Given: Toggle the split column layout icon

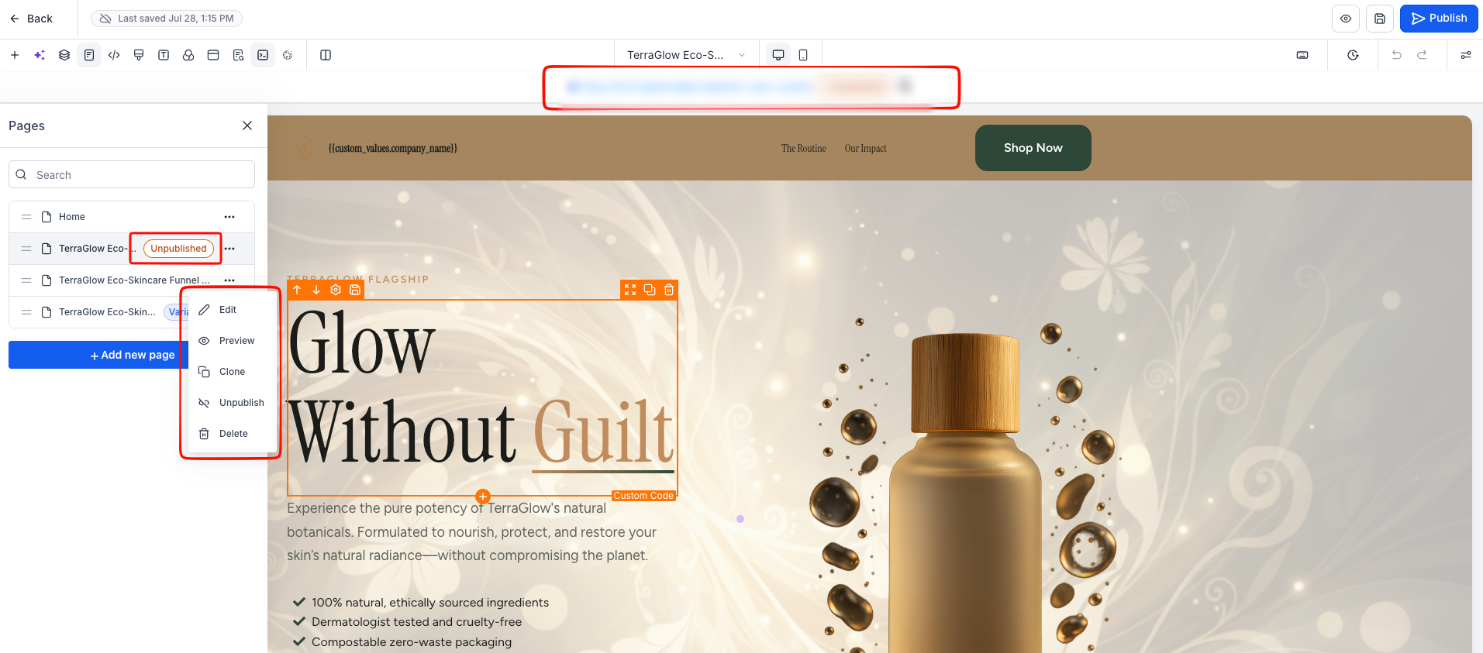Looking at the screenshot, I should pyautogui.click(x=325, y=55).
